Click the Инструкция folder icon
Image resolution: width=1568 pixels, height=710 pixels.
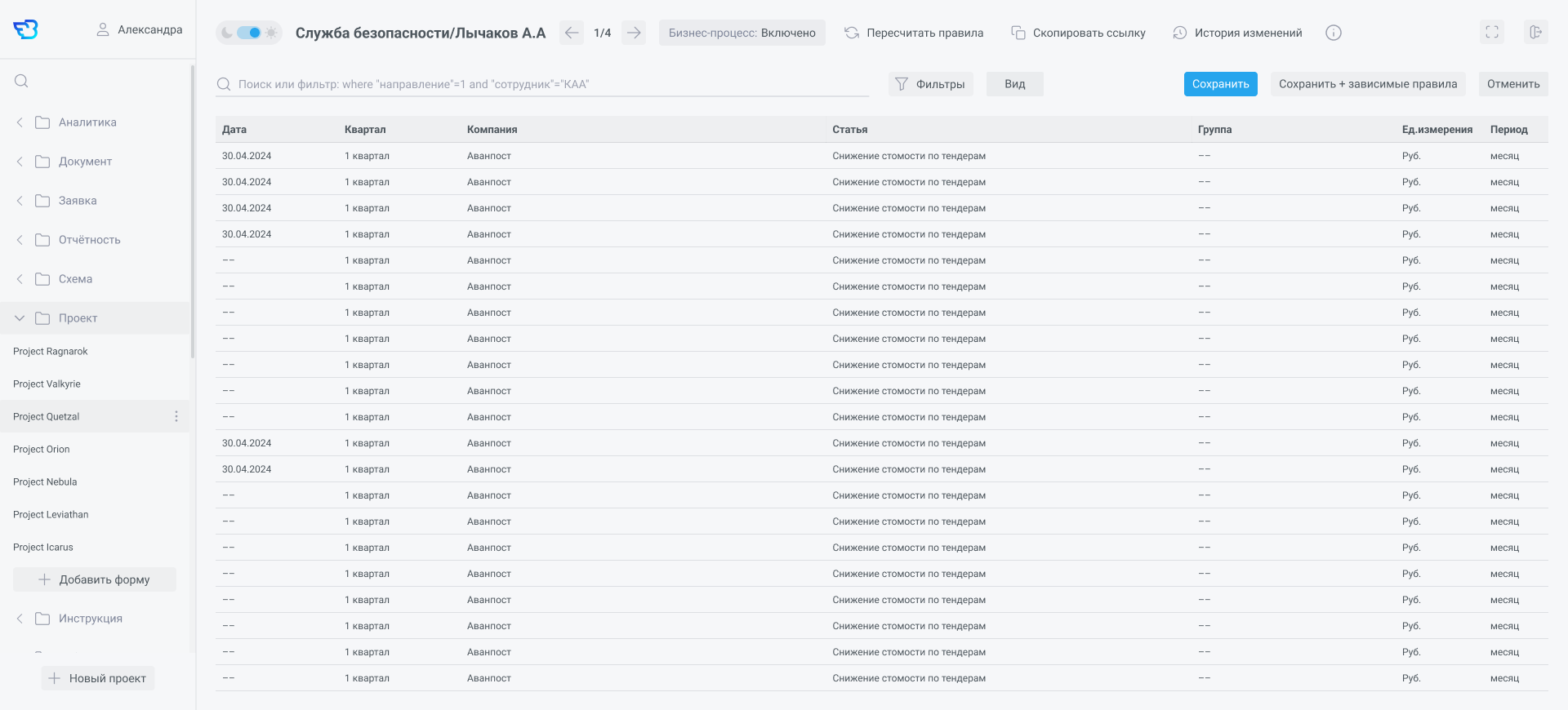point(42,619)
